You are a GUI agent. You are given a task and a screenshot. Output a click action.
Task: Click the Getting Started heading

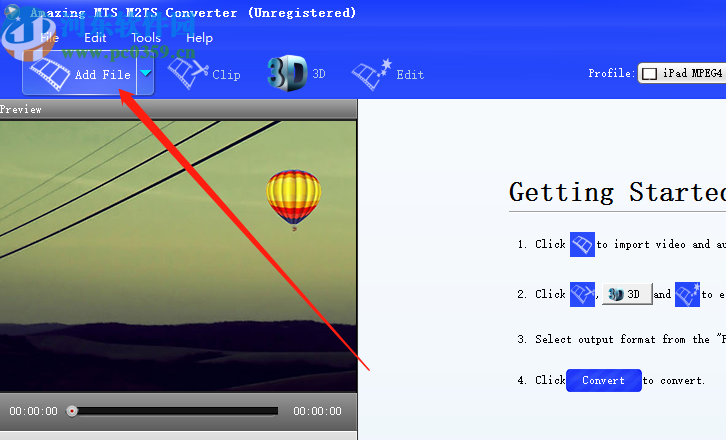click(617, 192)
